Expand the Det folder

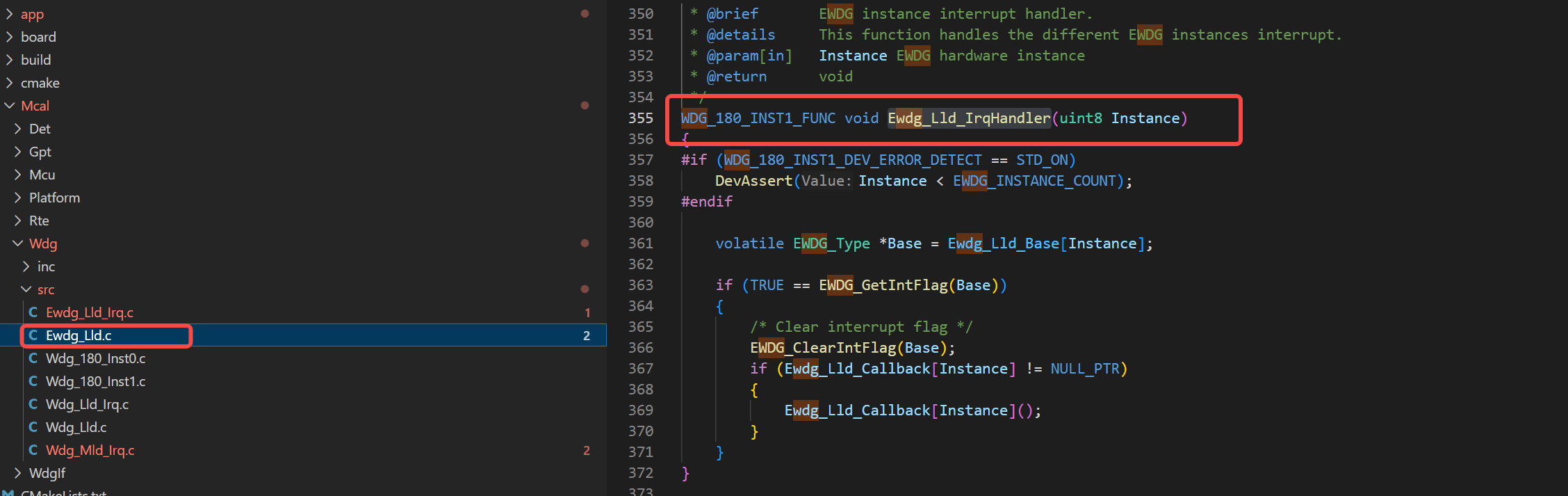click(x=18, y=129)
